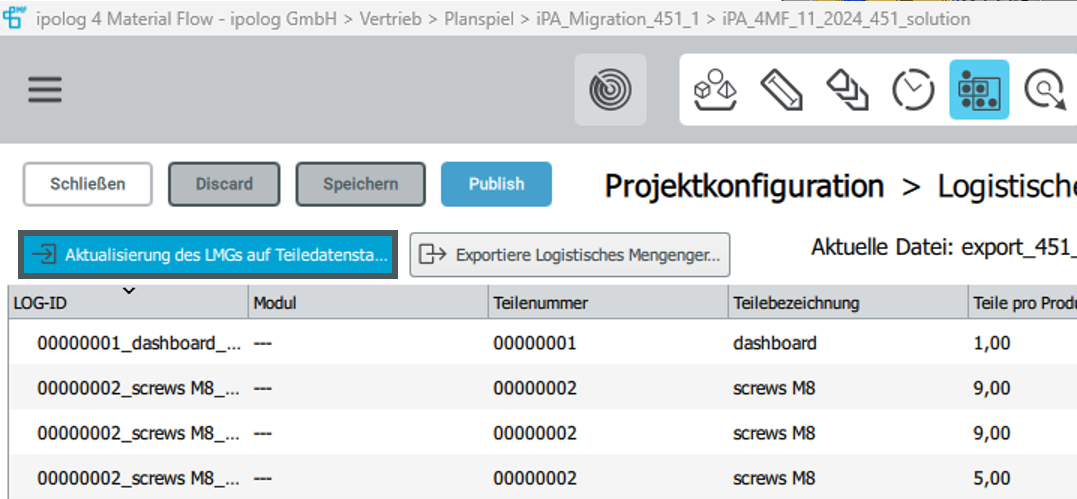Toggle sort arrow on LOG-ID column
The width and height of the screenshot is (1077, 499).
(128, 291)
